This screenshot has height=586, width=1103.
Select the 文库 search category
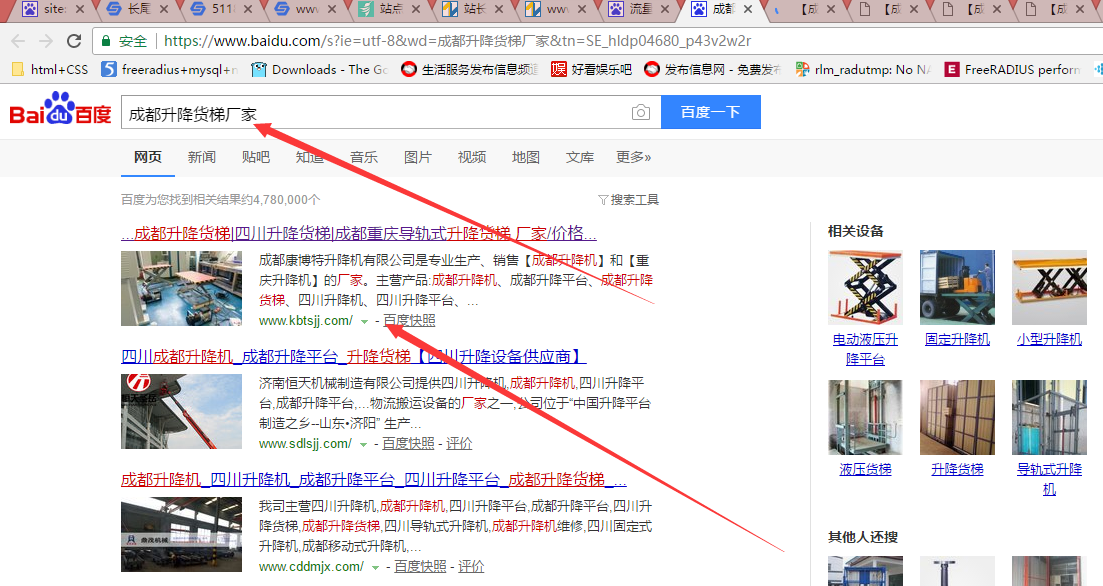pos(580,157)
